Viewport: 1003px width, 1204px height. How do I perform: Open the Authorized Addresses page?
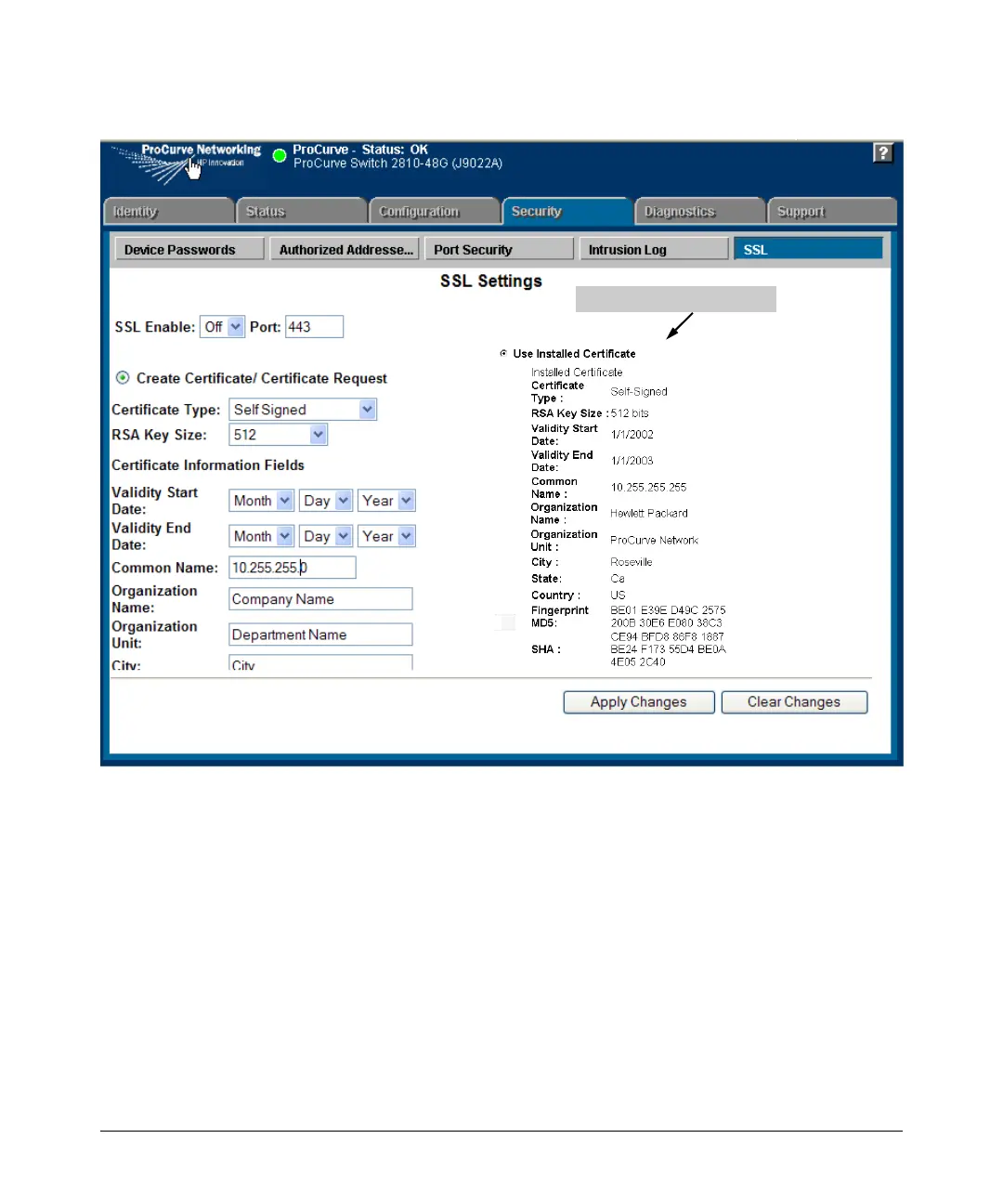click(x=345, y=249)
